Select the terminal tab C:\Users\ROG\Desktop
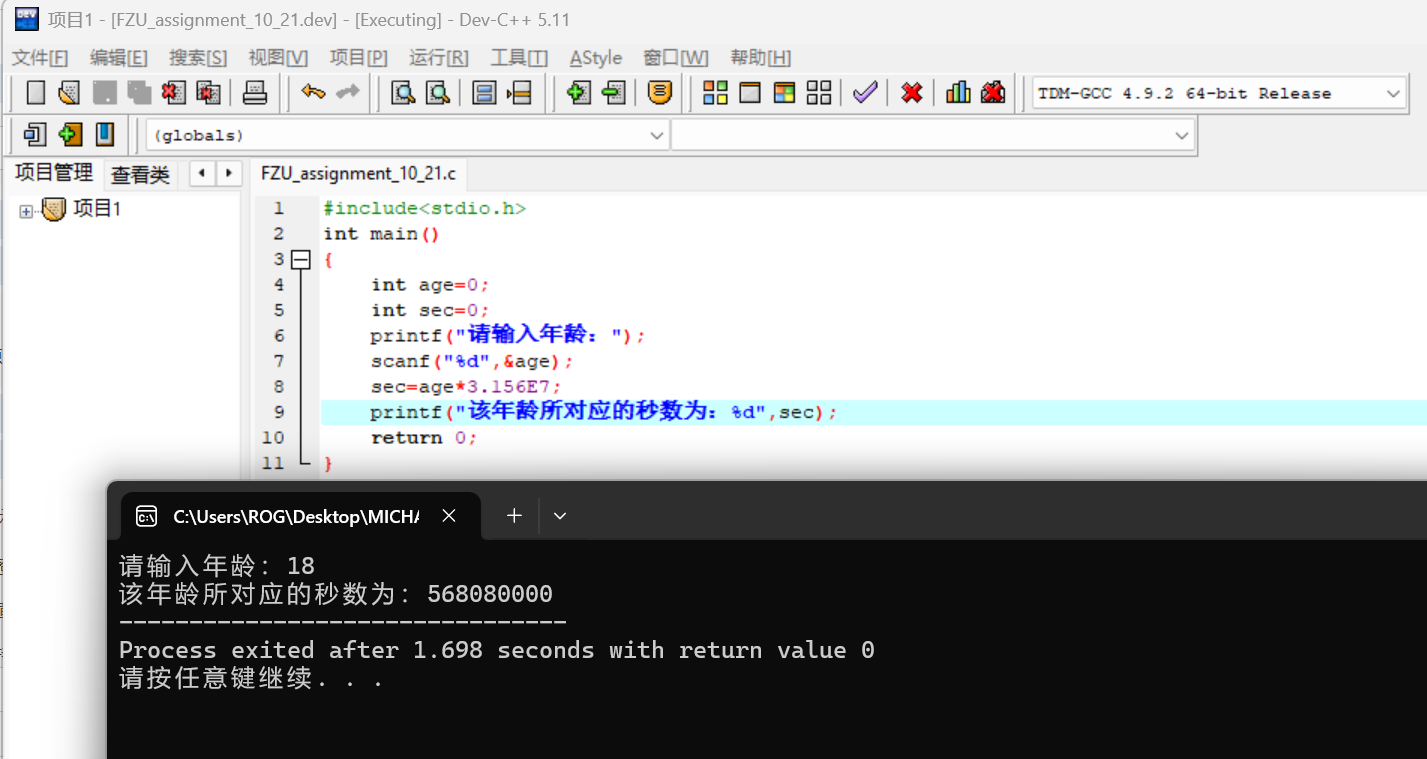The width and height of the screenshot is (1427, 759). pos(295,516)
